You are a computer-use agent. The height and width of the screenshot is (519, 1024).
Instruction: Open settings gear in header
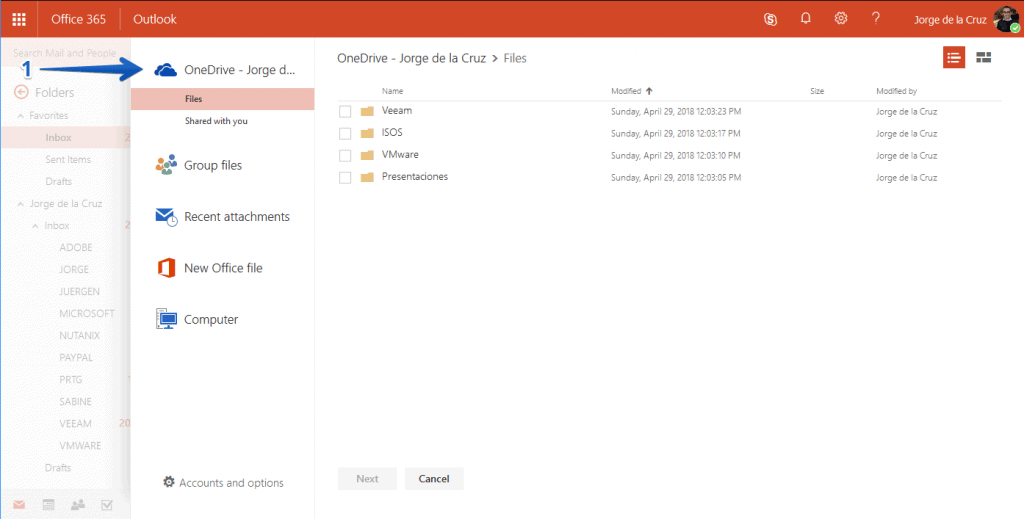pos(841,18)
